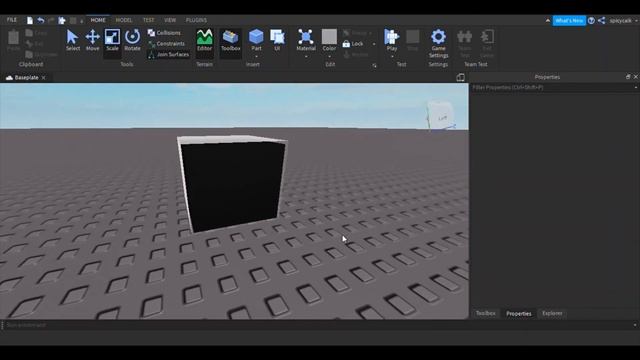
Task: Activate the Move tool
Action: click(x=93, y=40)
